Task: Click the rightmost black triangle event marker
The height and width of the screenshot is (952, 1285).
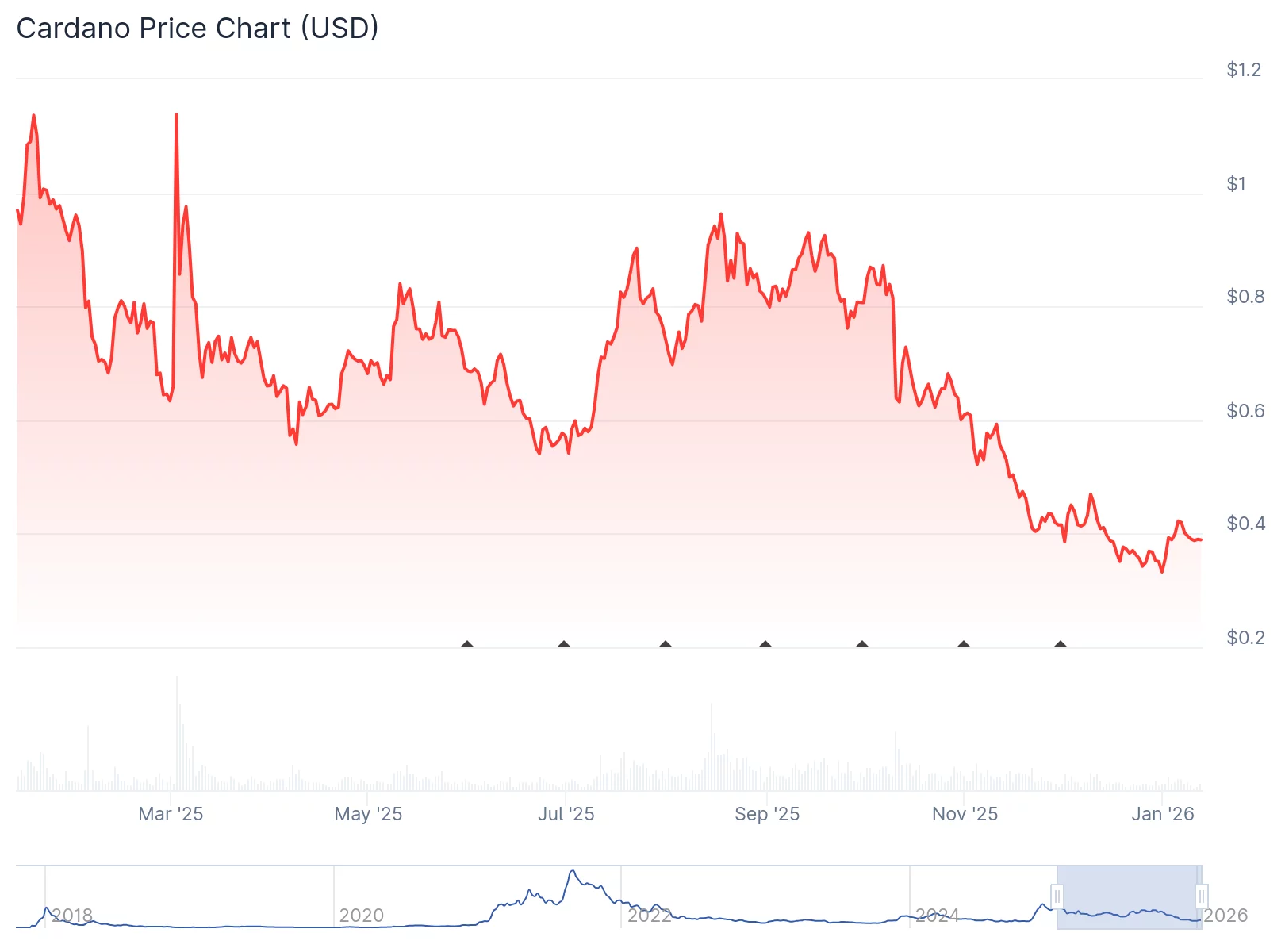Action: [1061, 645]
